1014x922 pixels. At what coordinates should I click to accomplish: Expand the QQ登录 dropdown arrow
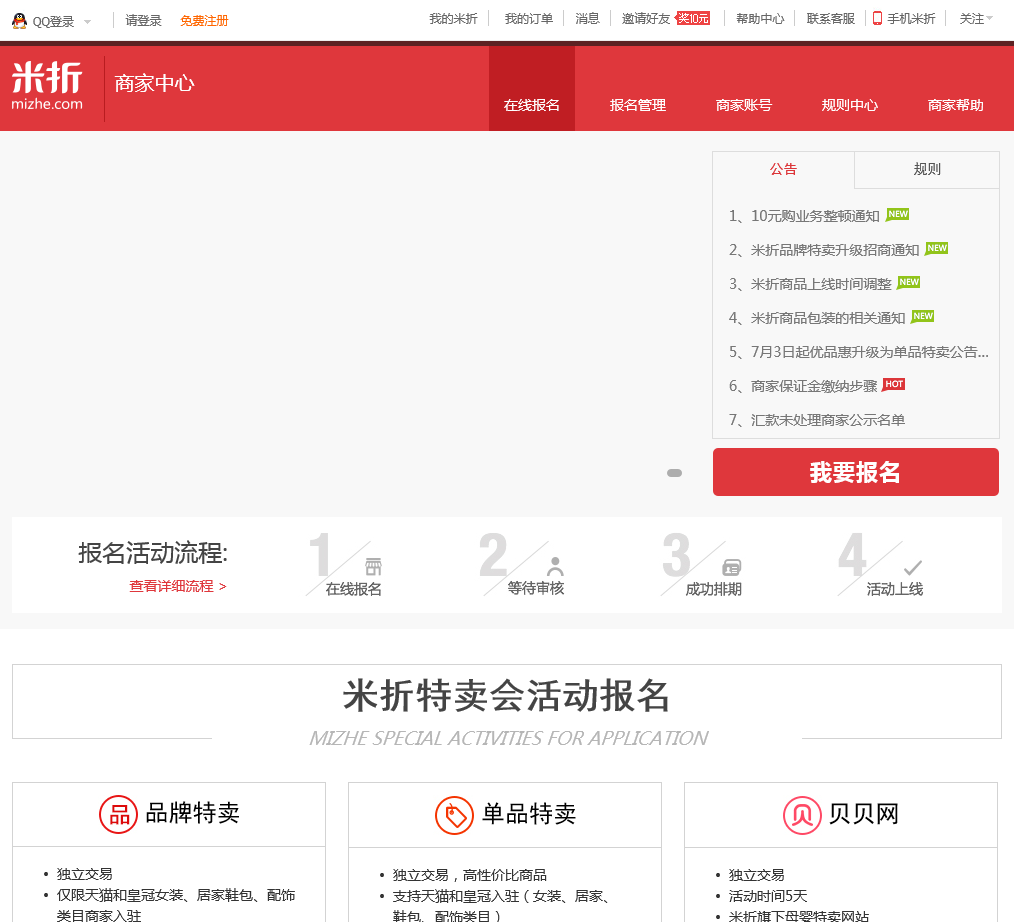click(87, 22)
